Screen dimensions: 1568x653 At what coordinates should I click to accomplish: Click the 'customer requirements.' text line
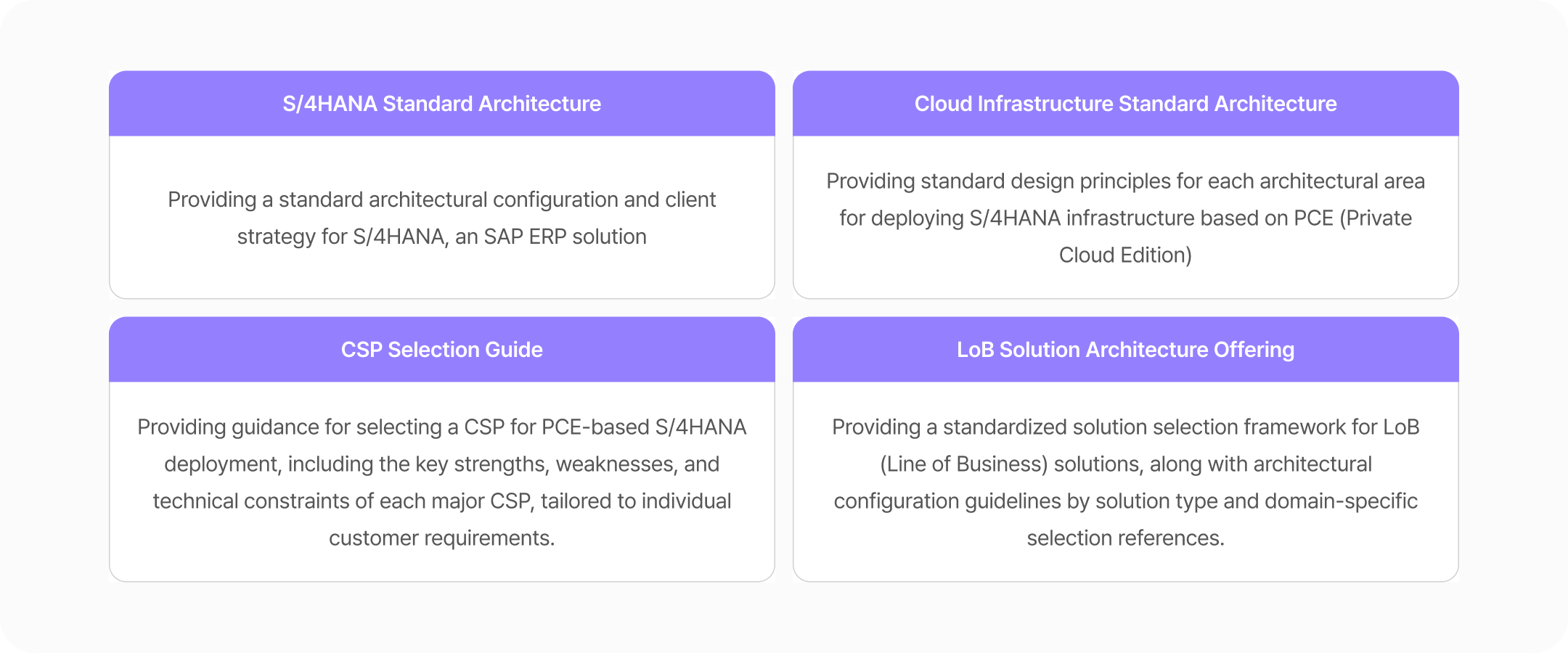pyautogui.click(x=441, y=538)
